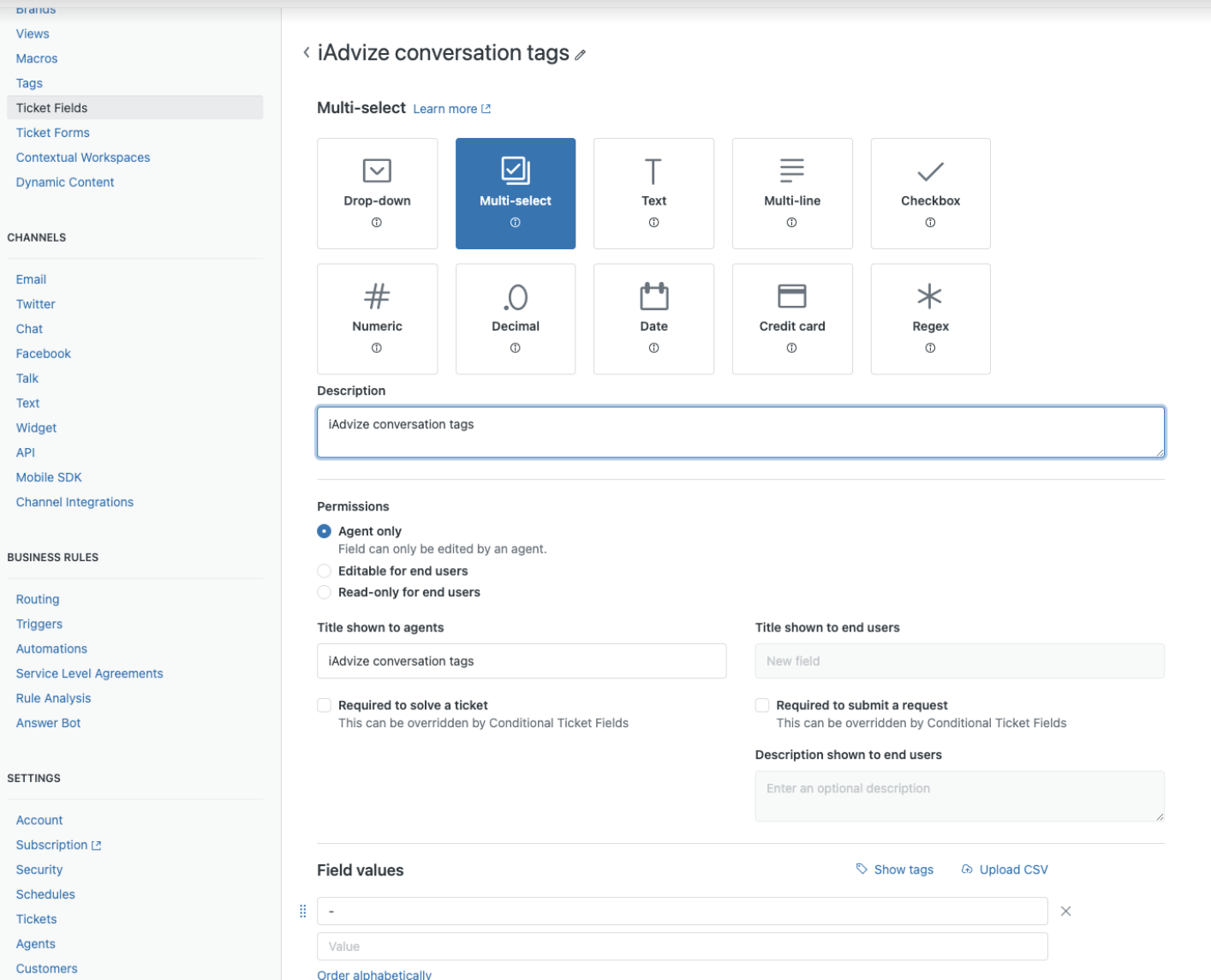Screen dimensions: 1211x980
Task: Remove the first field value with X
Action: [1066, 911]
